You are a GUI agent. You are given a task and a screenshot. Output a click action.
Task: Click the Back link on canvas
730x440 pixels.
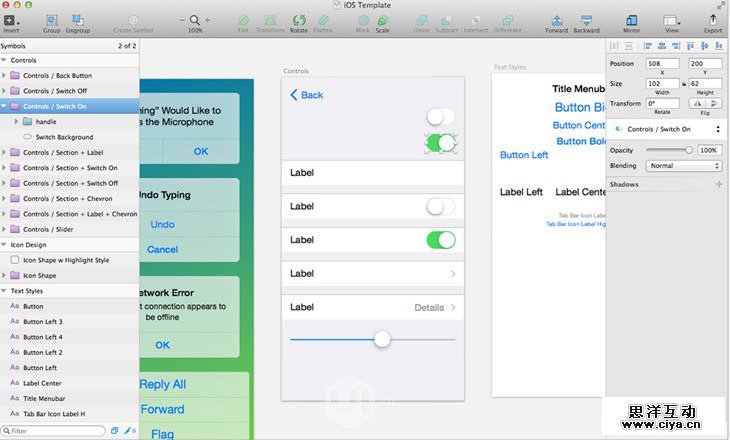coord(307,95)
